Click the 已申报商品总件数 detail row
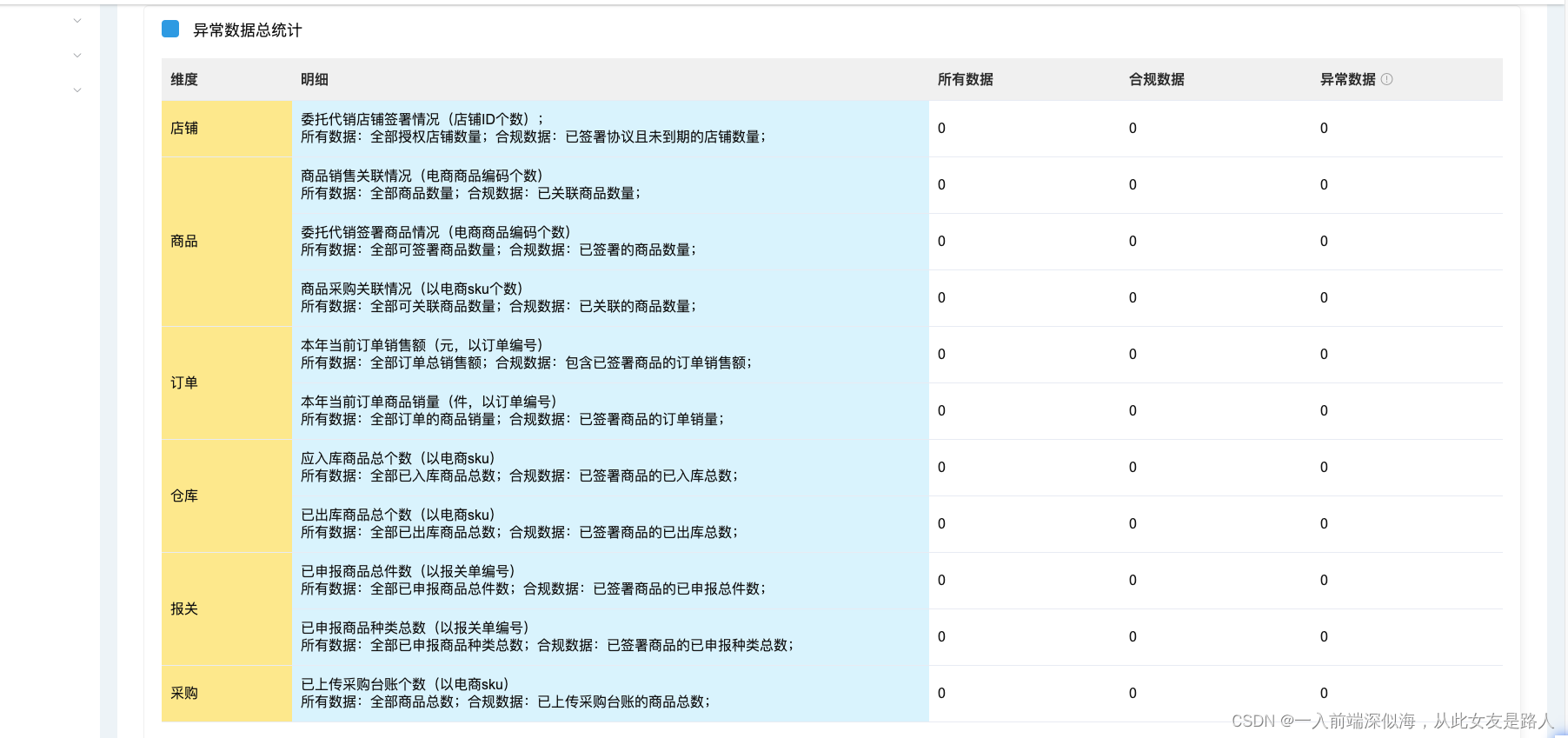This screenshot has width=1568, height=738. pos(610,581)
